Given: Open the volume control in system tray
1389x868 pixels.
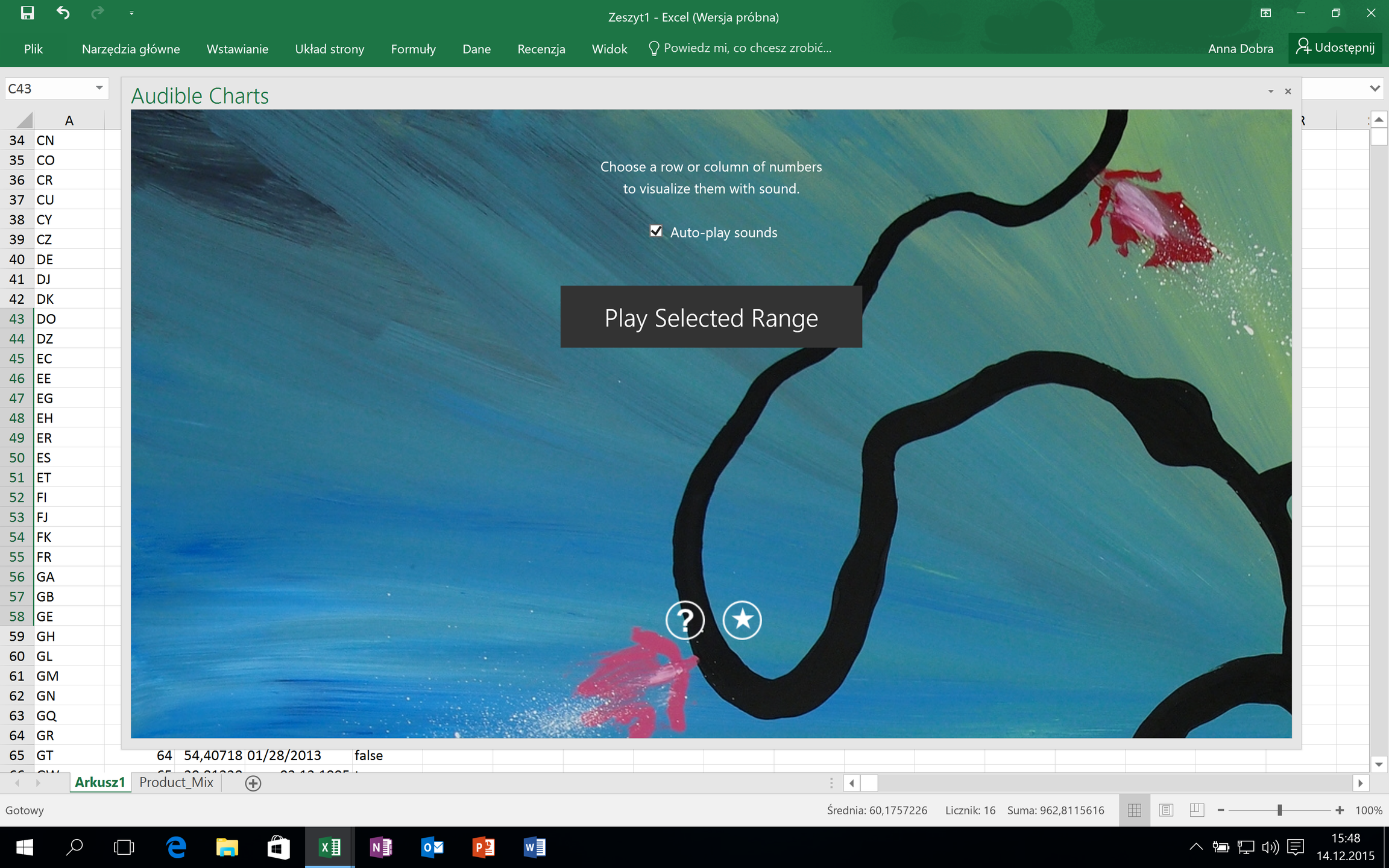Looking at the screenshot, I should pyautogui.click(x=1270, y=847).
